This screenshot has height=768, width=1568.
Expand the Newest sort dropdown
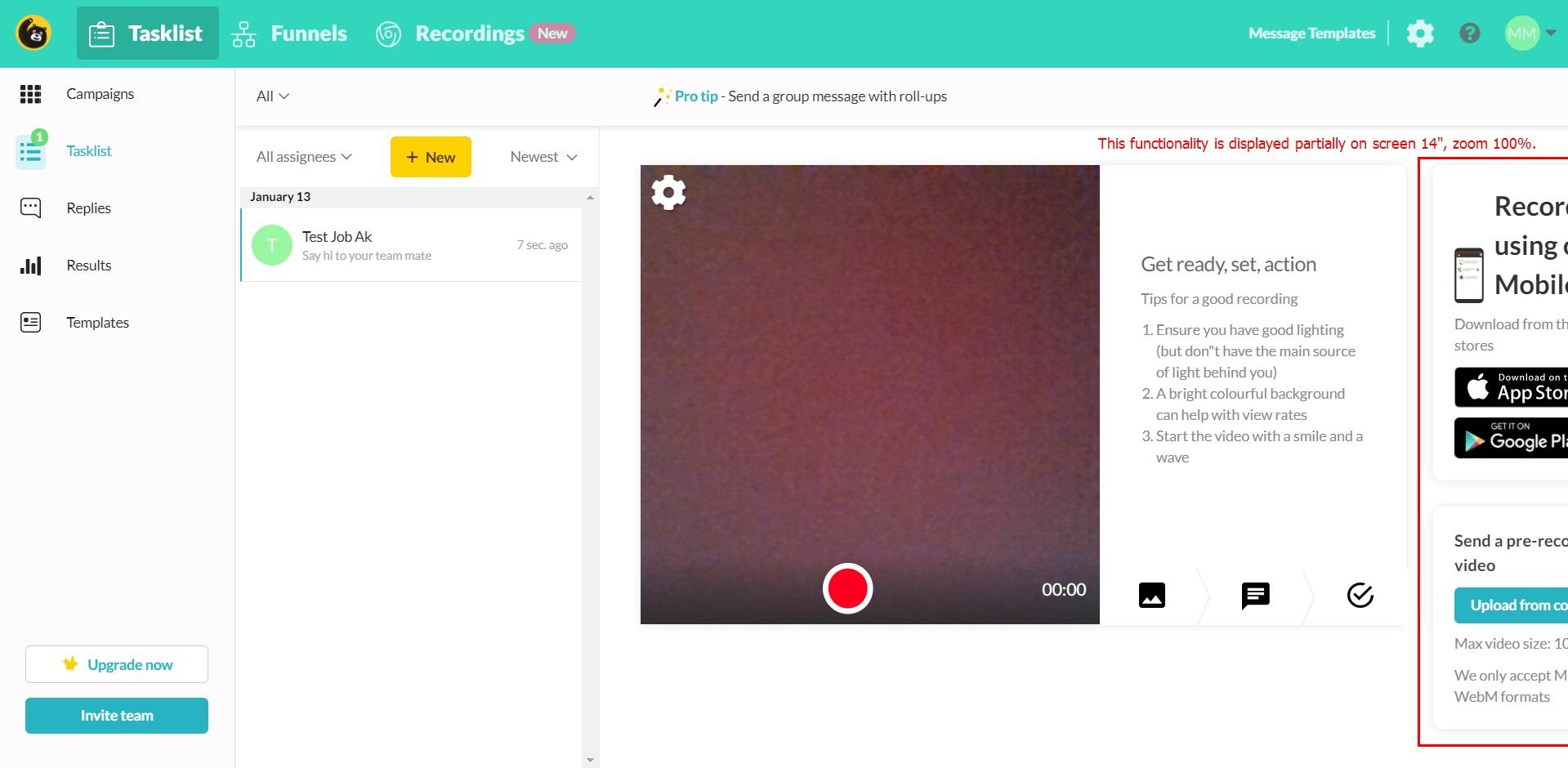(x=544, y=157)
